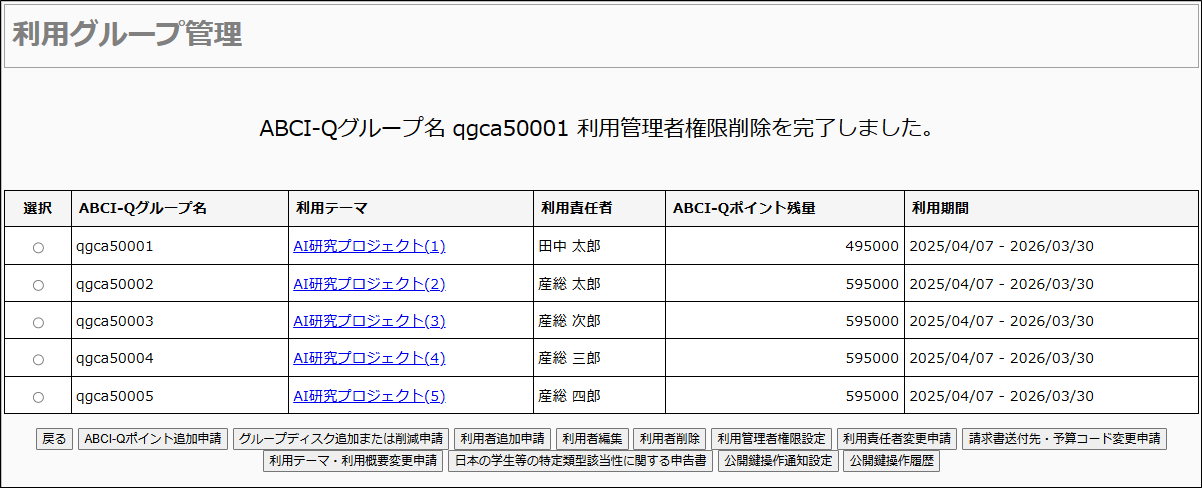Screen dimensions: 1202x488
Task: Select the radio button for qgca50001
Action: point(38,247)
